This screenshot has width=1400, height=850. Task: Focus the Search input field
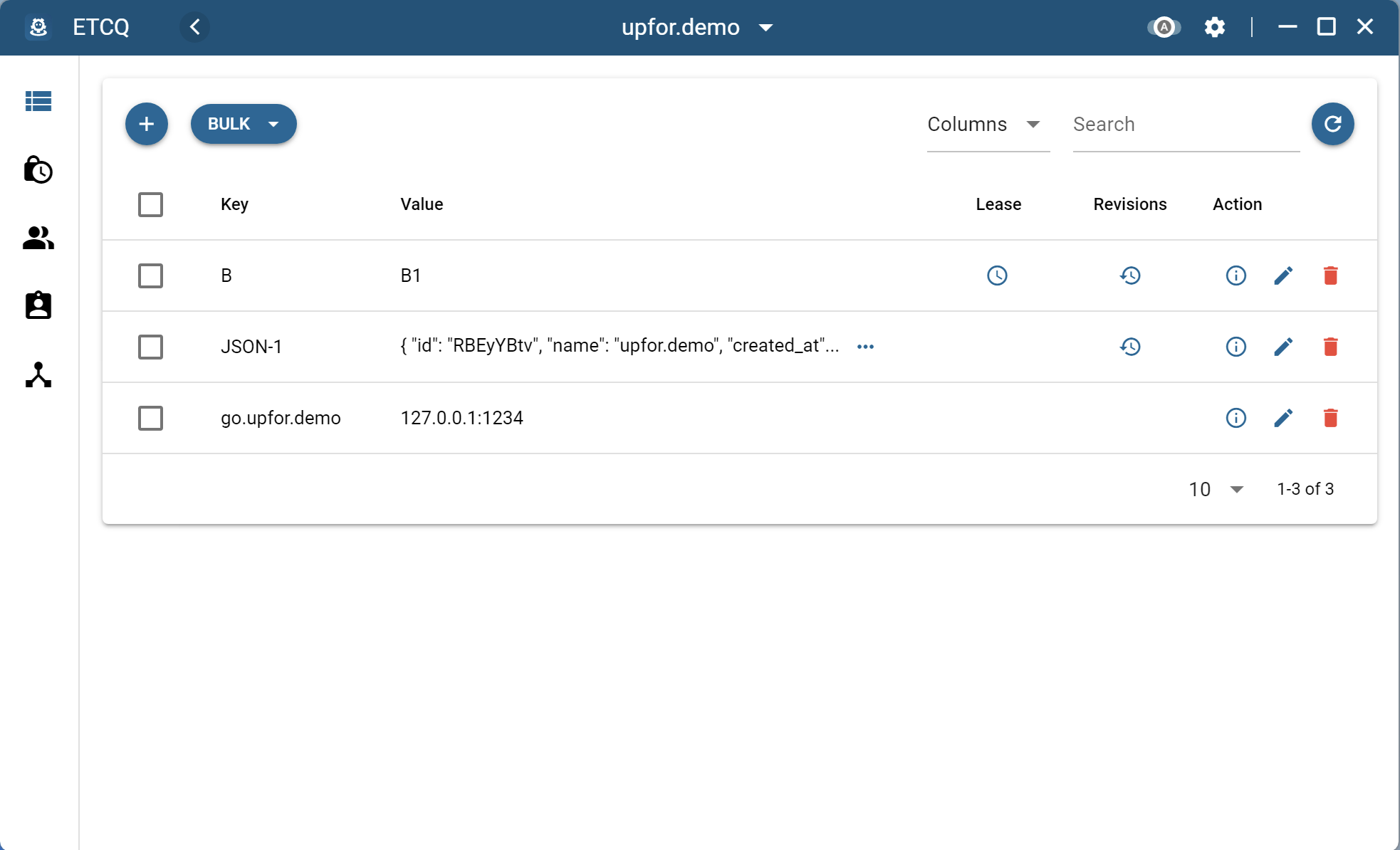1185,125
